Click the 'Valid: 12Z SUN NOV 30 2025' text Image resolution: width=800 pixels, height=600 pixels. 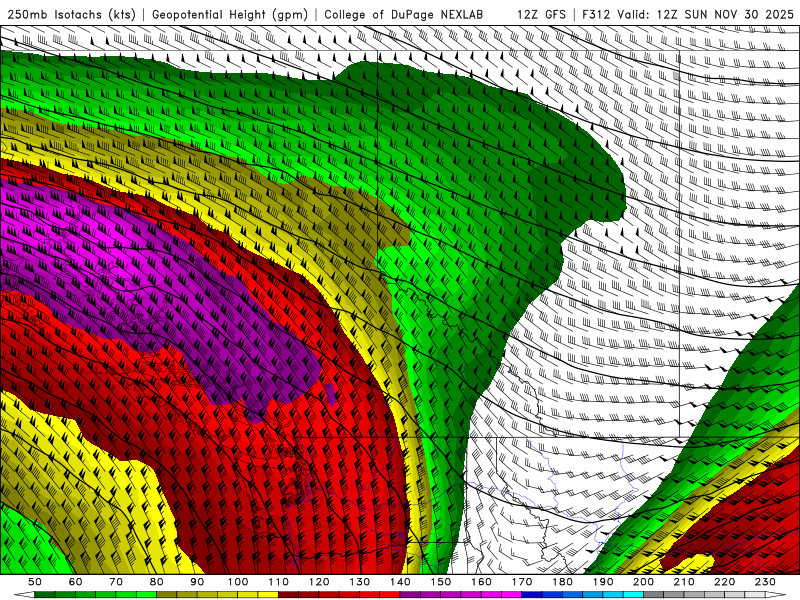[x=706, y=14]
